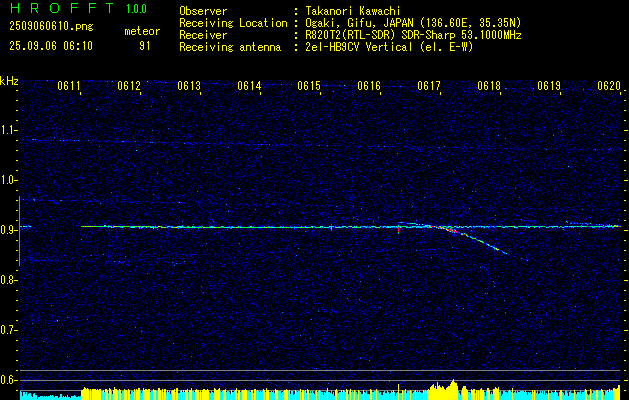629x400 pixels.
Task: Click the 0618 time marker
Action: pos(489,86)
